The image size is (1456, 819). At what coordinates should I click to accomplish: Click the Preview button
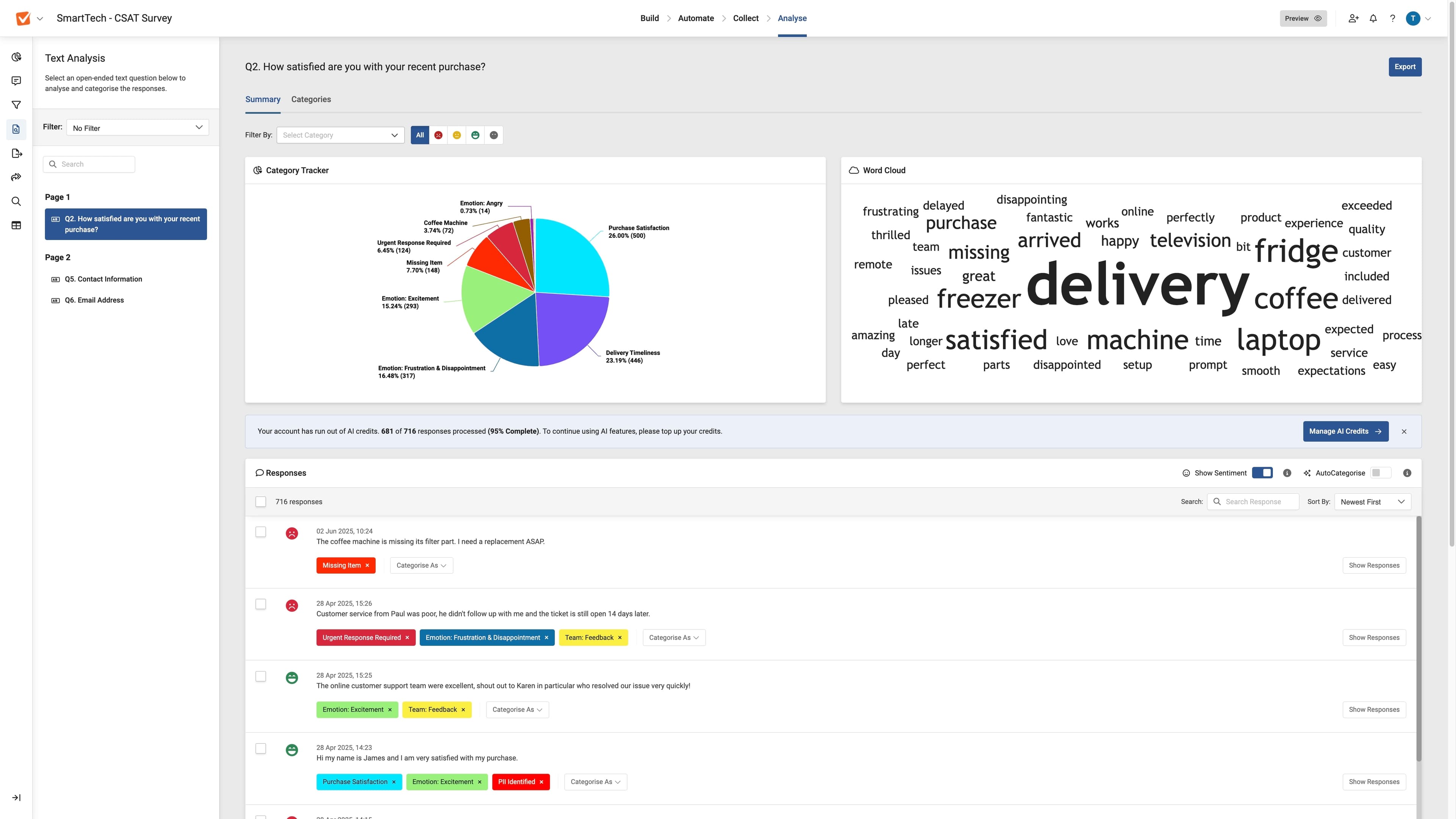1303,18
